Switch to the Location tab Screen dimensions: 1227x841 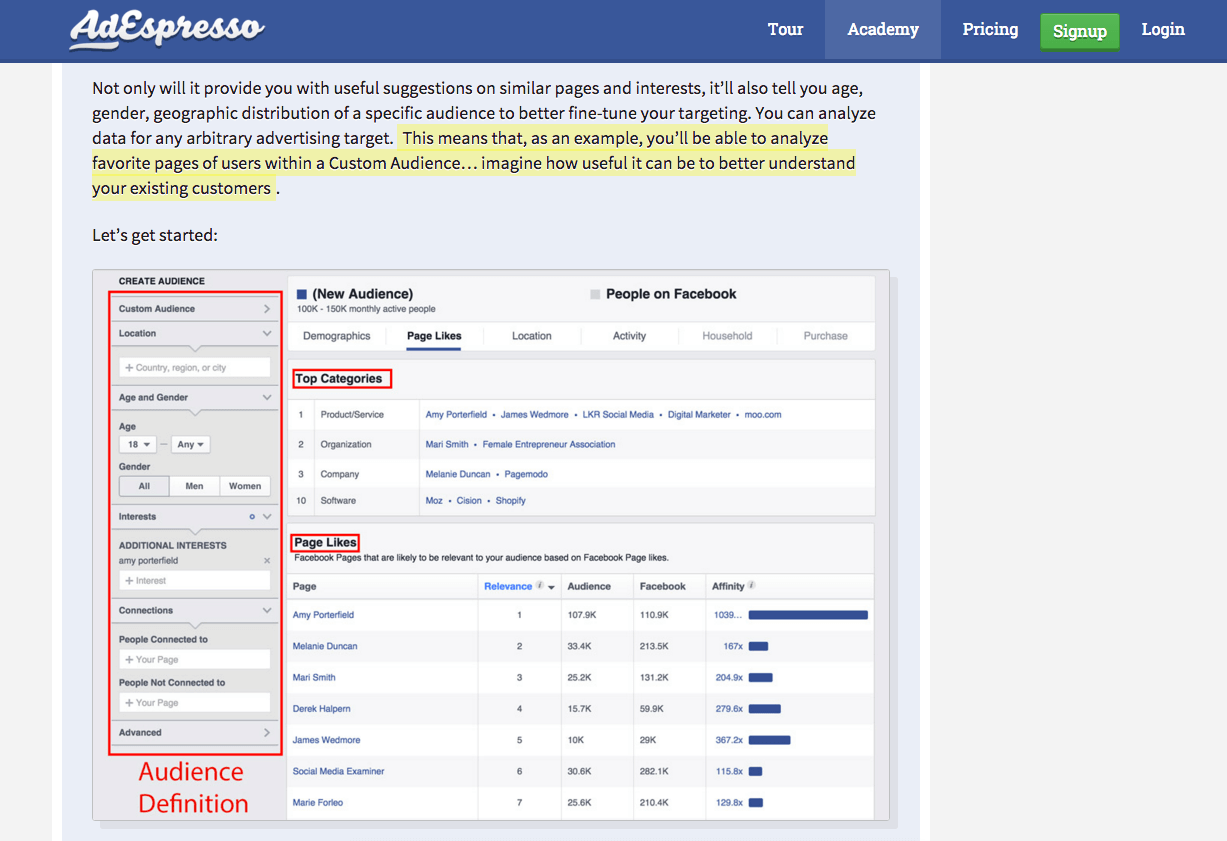click(532, 336)
